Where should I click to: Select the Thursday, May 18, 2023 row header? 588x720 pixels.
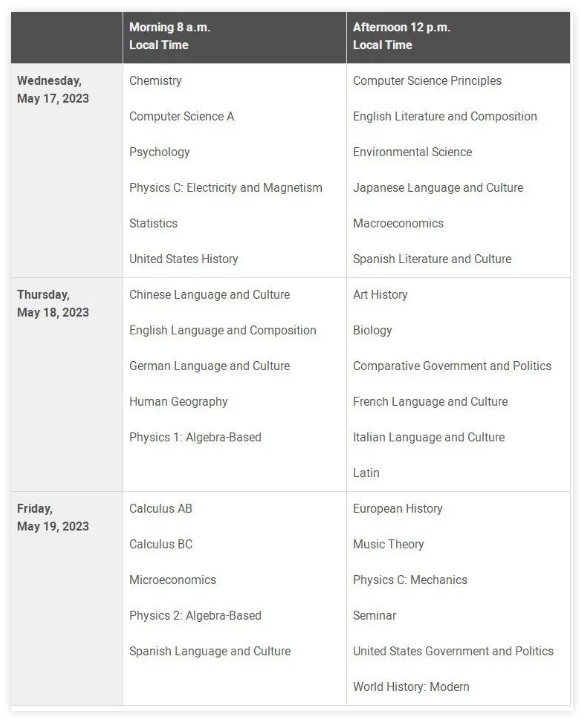67,385
